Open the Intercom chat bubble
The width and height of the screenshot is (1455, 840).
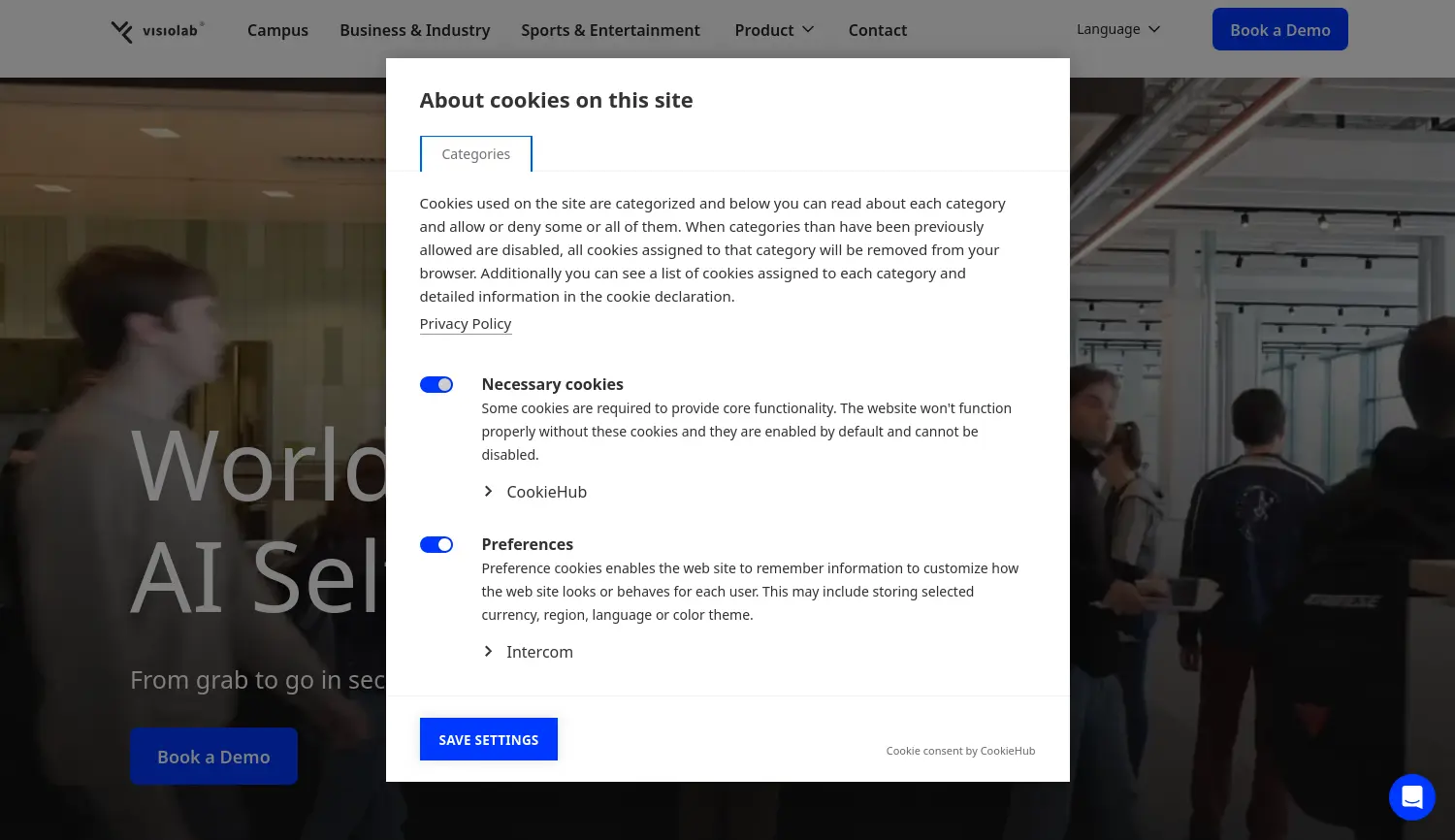(1411, 797)
